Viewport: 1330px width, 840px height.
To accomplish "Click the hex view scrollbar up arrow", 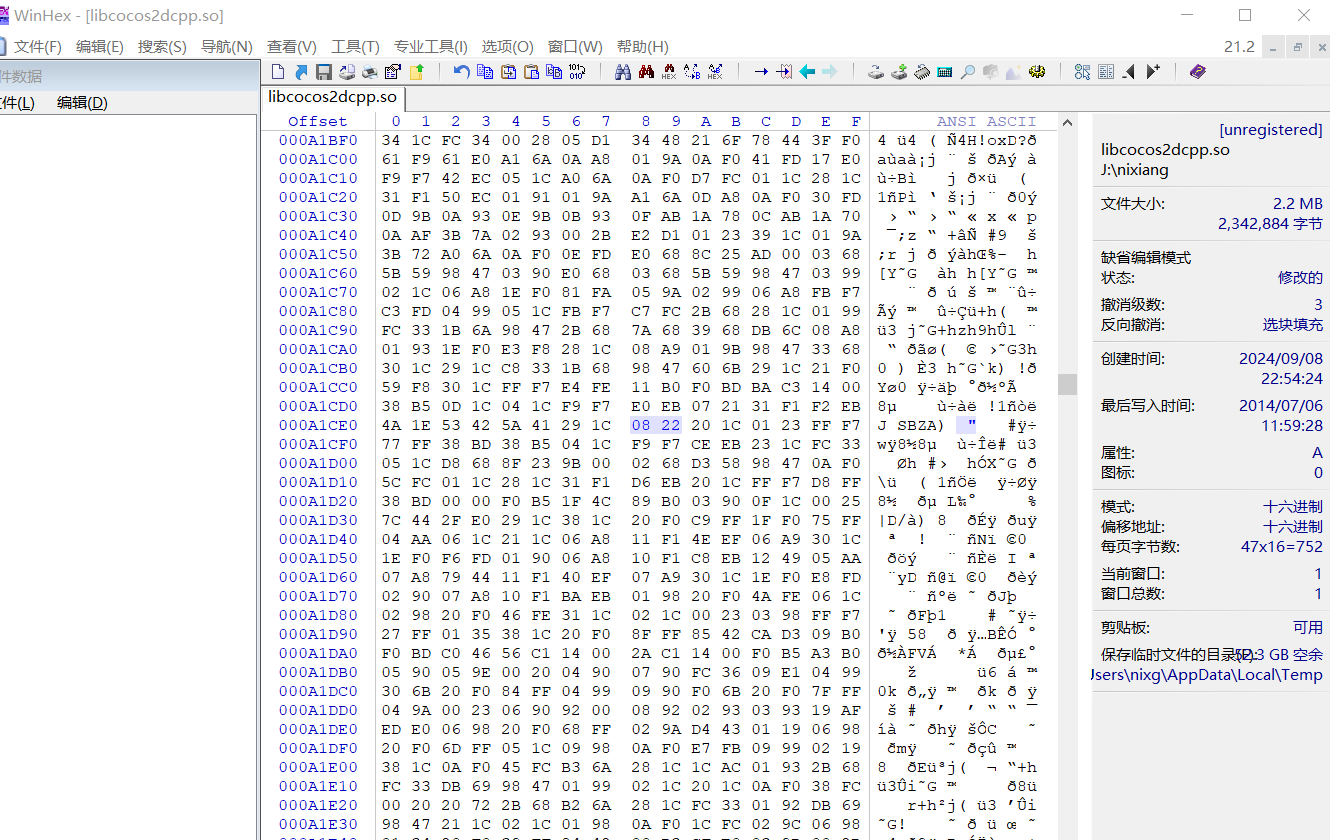I will click(x=1068, y=122).
